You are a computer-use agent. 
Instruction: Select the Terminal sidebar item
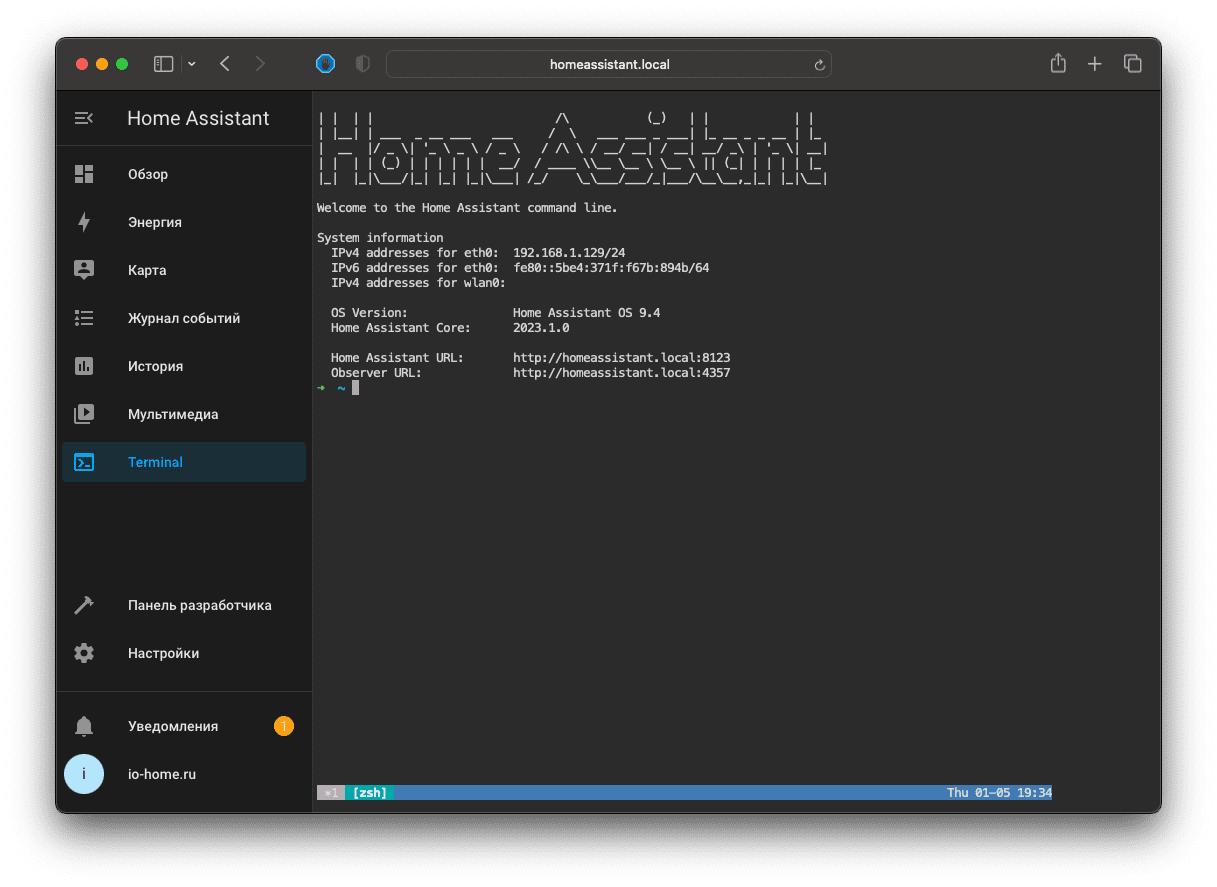(x=155, y=461)
